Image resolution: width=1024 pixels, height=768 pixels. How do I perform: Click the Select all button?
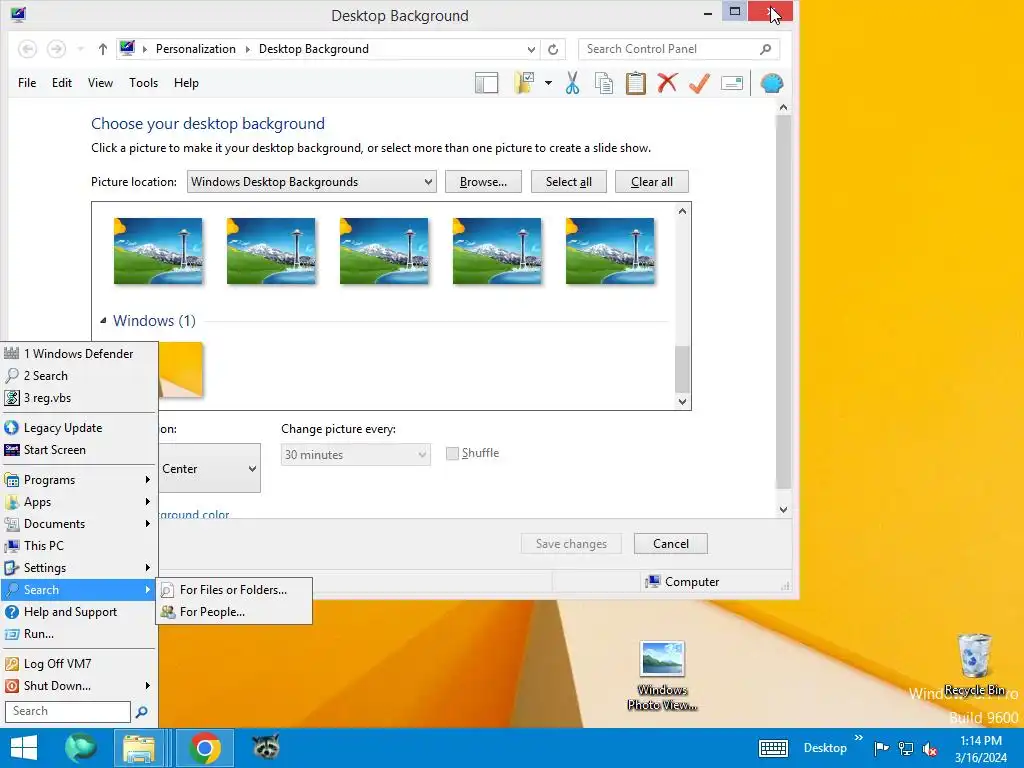[x=569, y=182]
